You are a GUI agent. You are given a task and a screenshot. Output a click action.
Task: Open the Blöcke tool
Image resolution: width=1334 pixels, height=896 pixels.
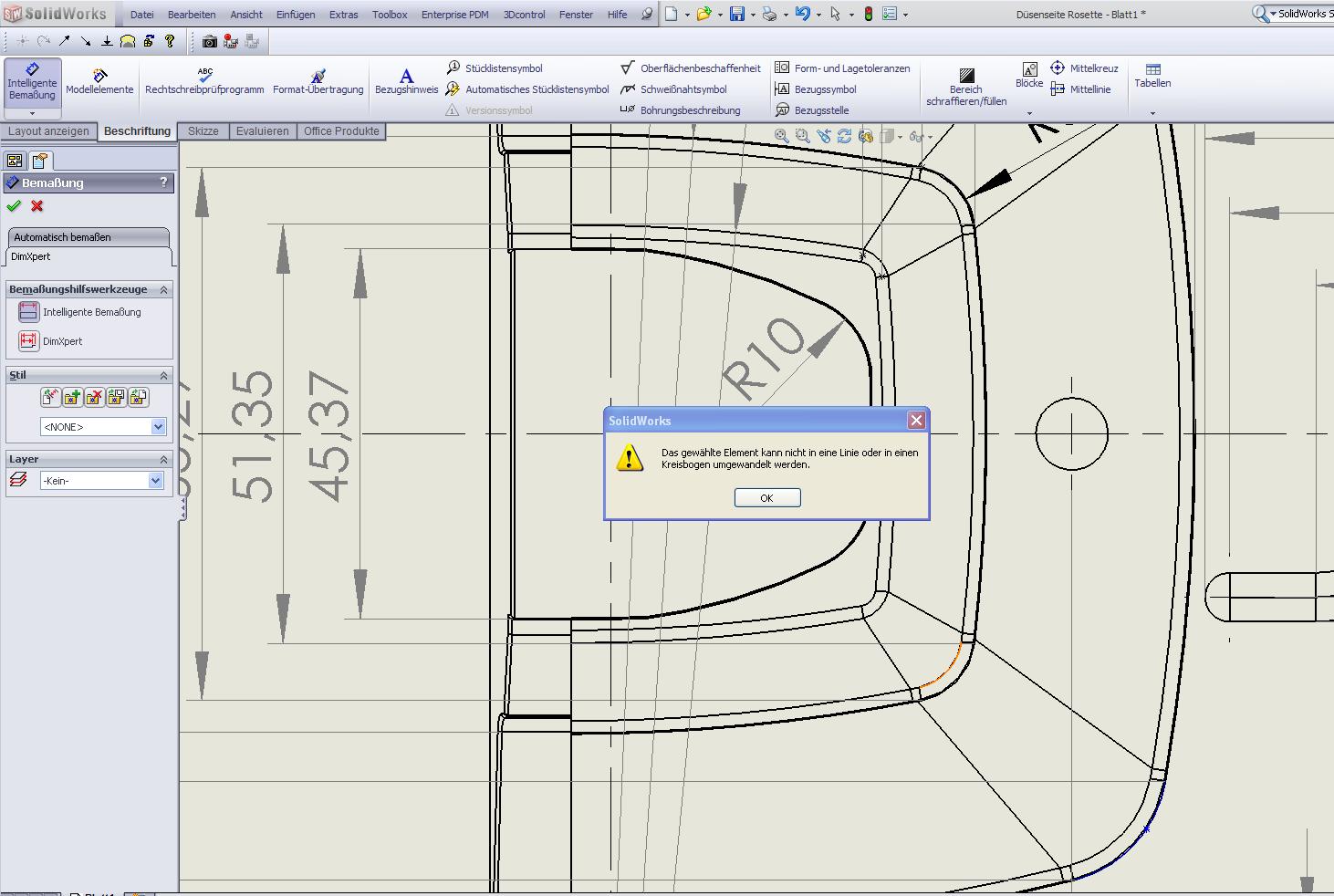click(x=1029, y=76)
